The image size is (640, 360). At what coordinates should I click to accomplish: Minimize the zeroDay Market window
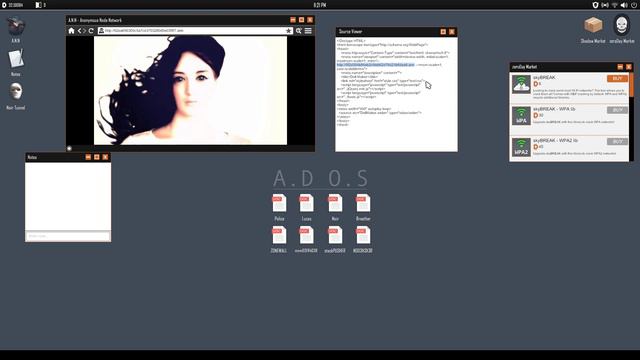click(x=620, y=67)
